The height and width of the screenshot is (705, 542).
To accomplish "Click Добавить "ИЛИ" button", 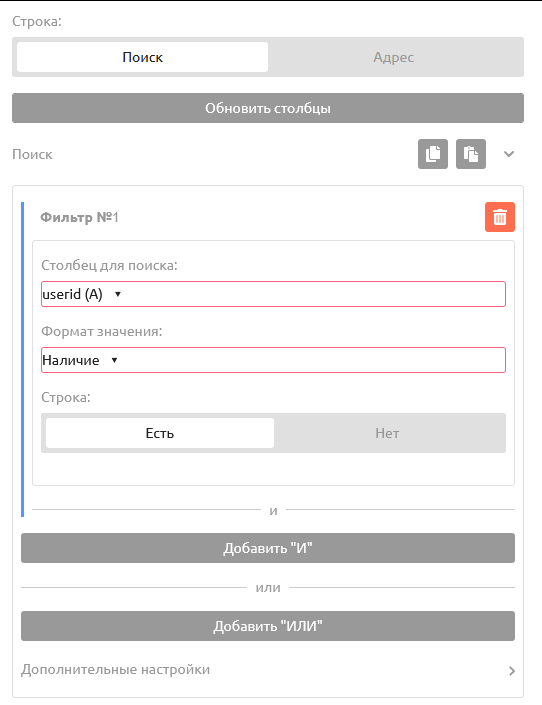I will pyautogui.click(x=268, y=626).
